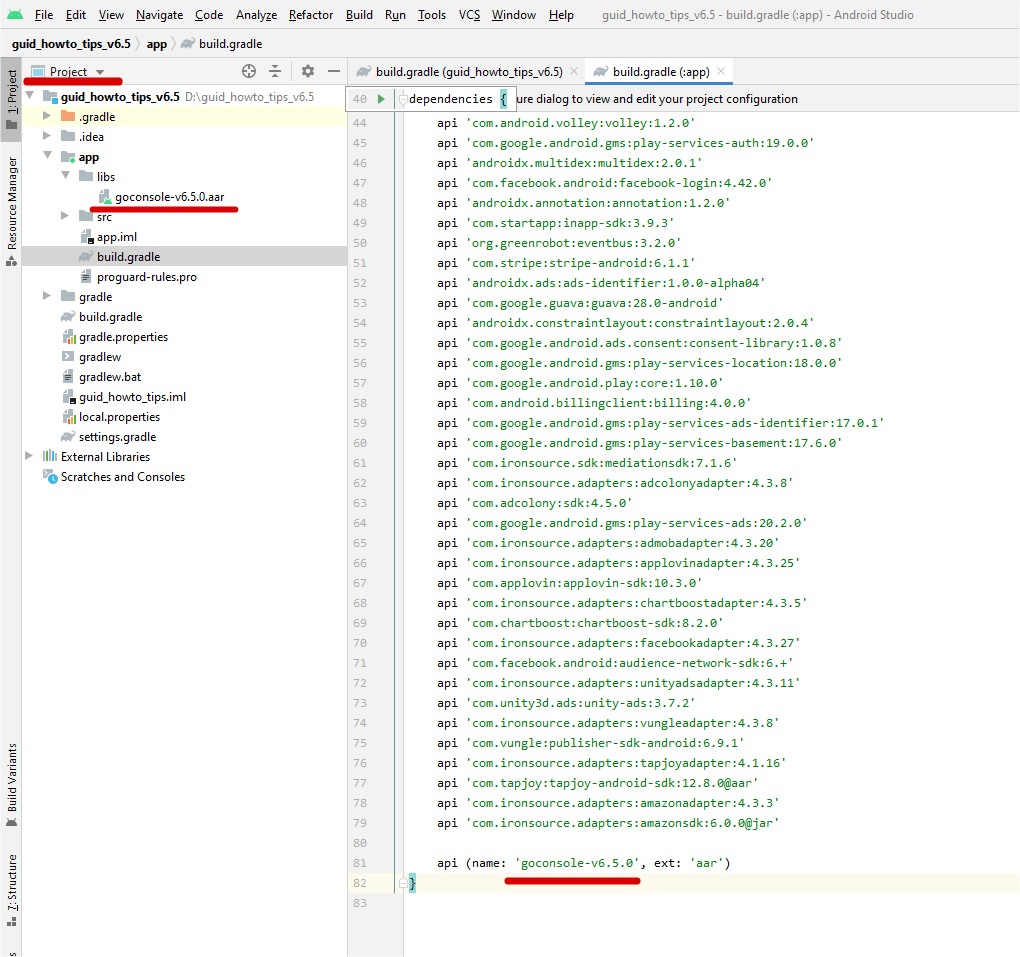
Task: Collapse guid_howto_tips_v6.5 root node
Action: [x=30, y=96]
